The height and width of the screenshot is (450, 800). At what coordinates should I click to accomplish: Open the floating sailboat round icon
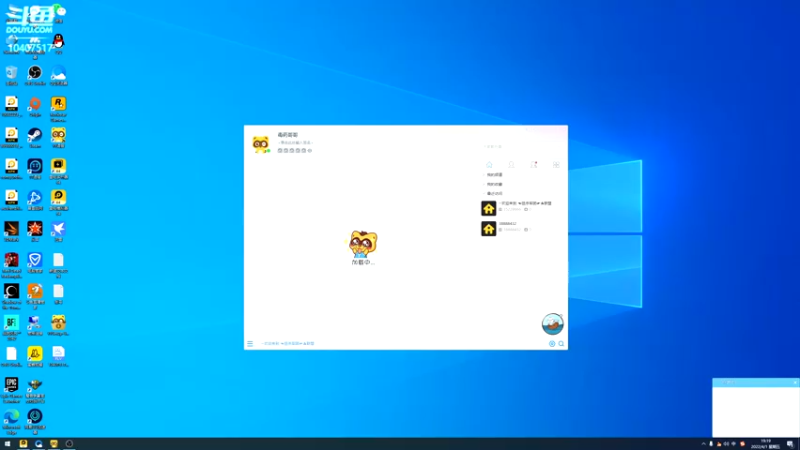pos(552,324)
